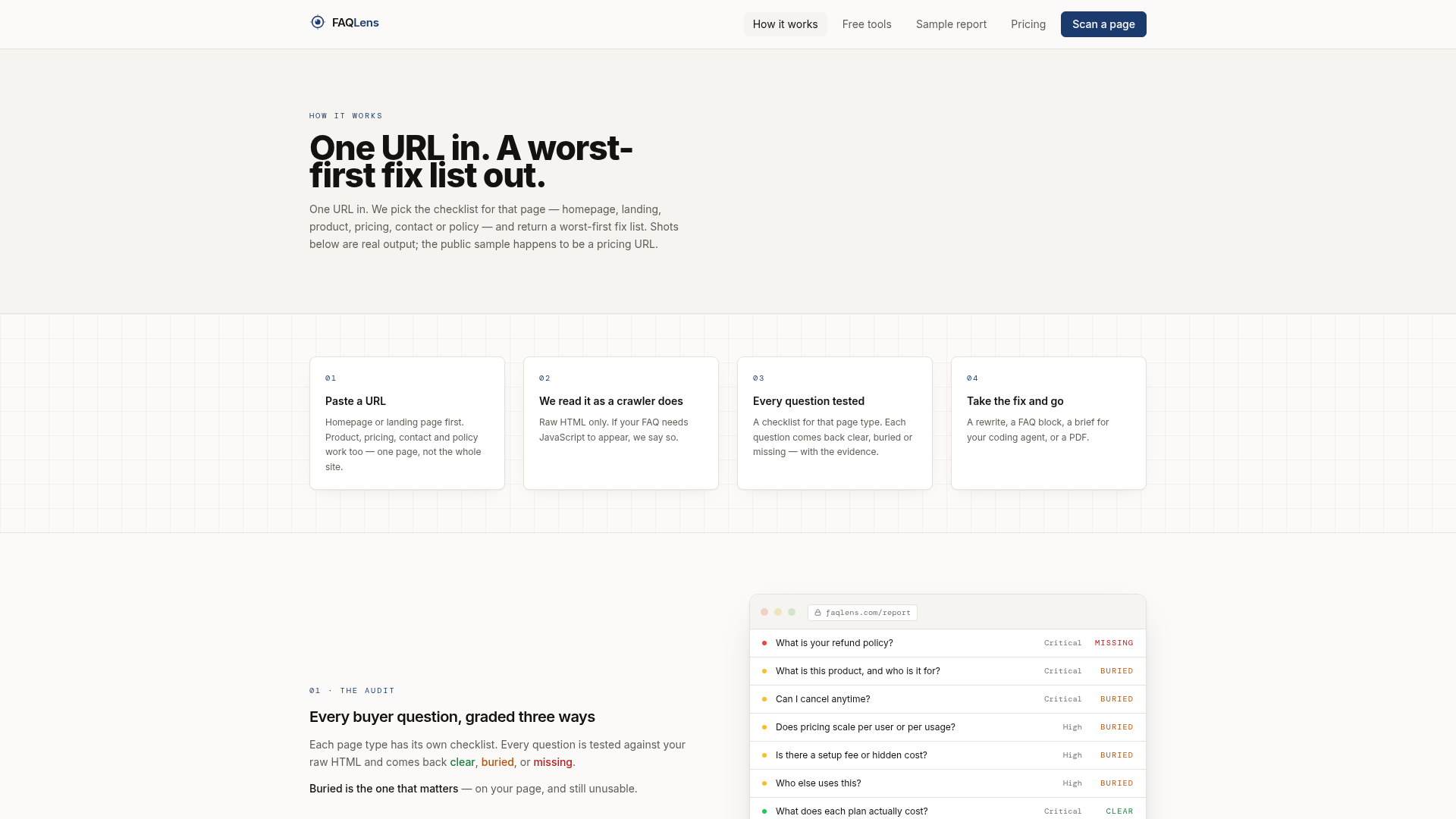The image size is (1456, 819).
Task: Select the 'Can I cancel anytime?' row
Action: pos(948,699)
